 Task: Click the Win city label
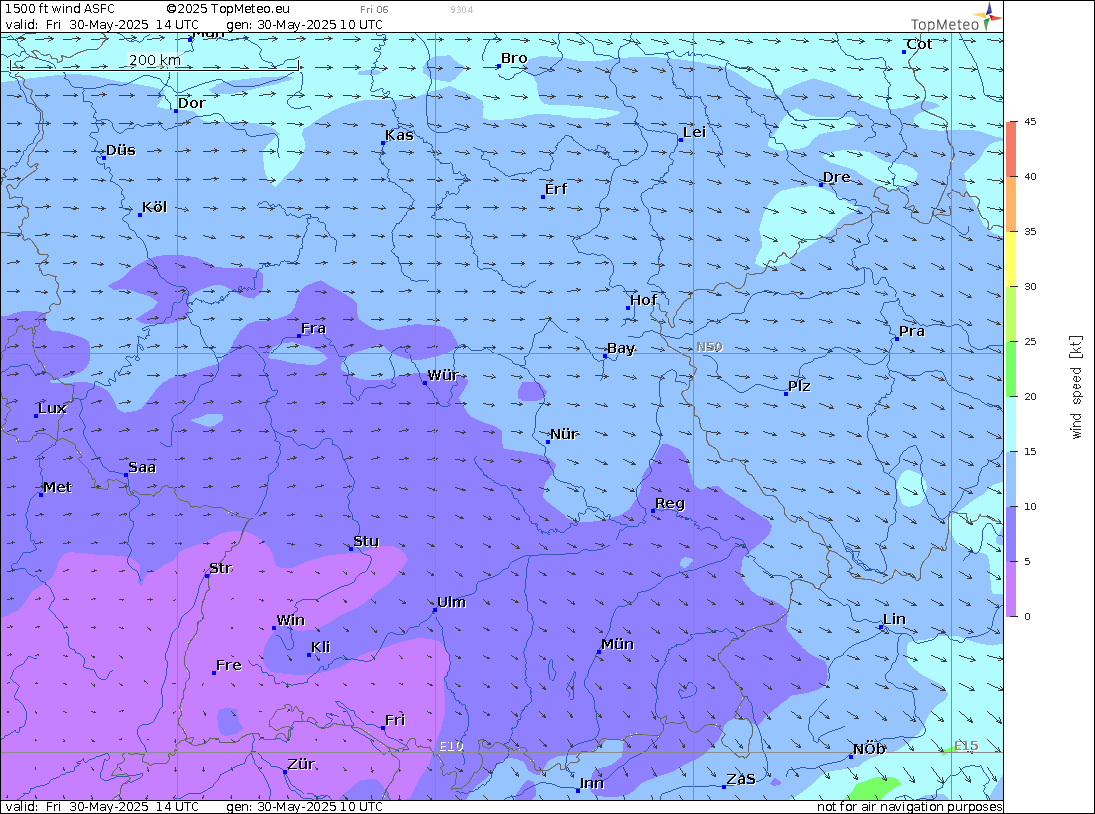[x=291, y=620]
